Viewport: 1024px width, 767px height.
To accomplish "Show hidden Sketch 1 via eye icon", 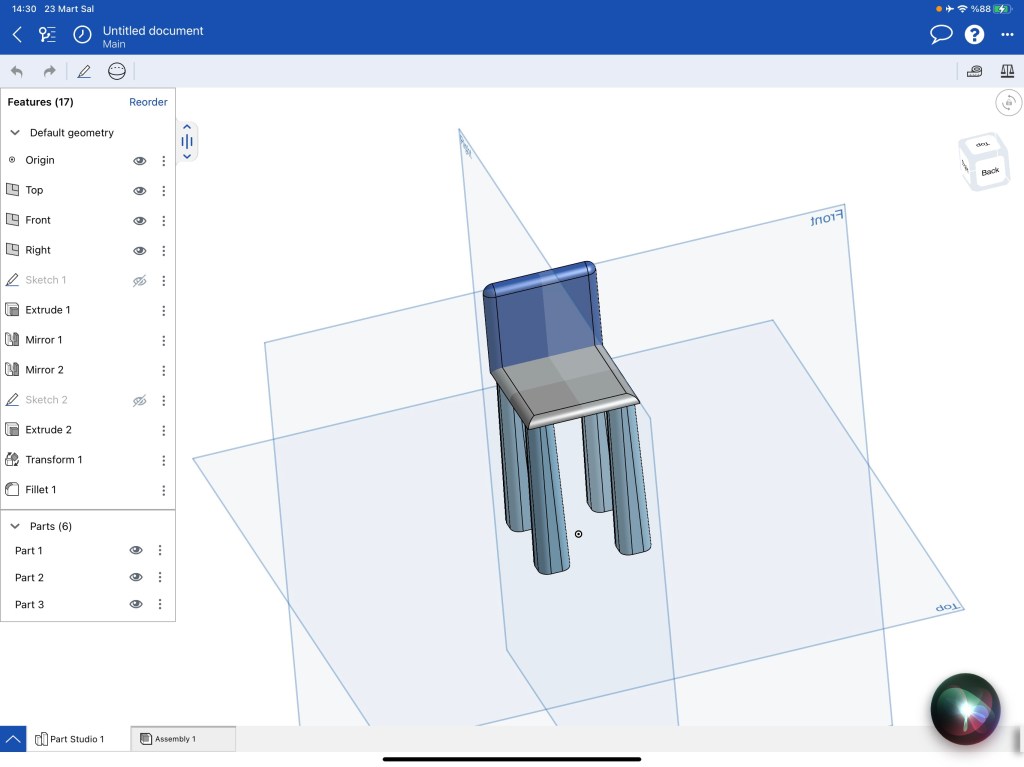I will (140, 281).
